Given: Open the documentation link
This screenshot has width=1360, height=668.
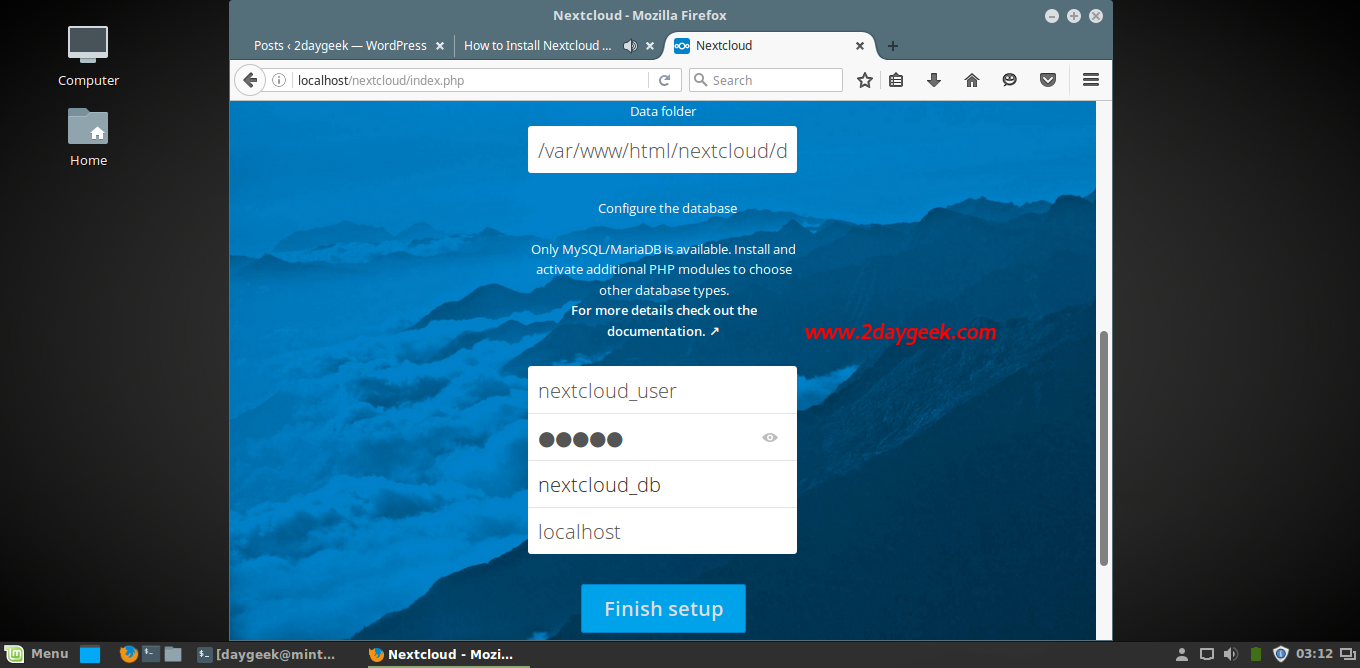Looking at the screenshot, I should [x=663, y=321].
